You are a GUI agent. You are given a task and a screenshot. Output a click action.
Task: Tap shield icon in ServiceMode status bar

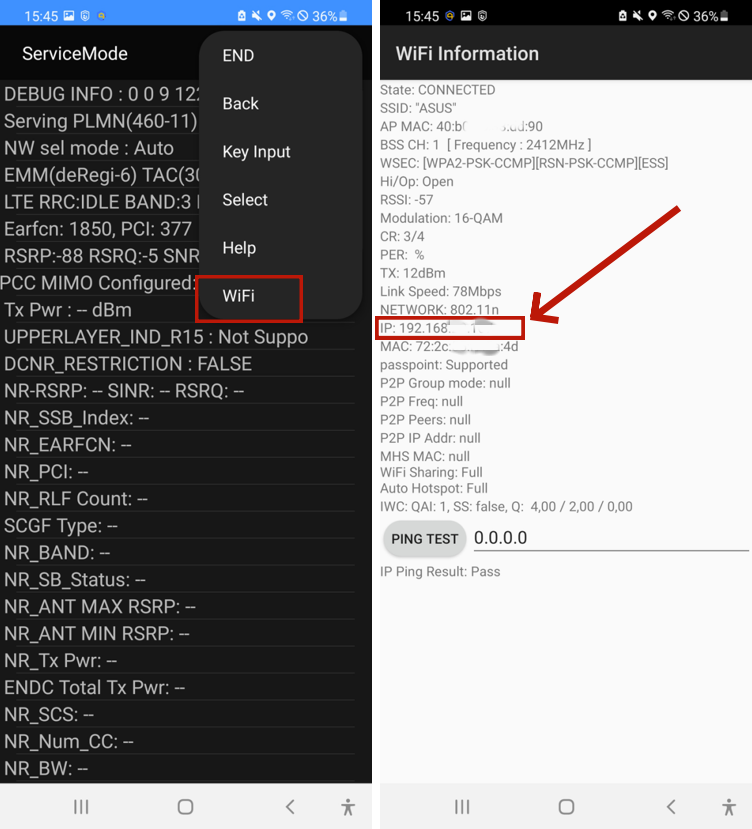point(85,16)
